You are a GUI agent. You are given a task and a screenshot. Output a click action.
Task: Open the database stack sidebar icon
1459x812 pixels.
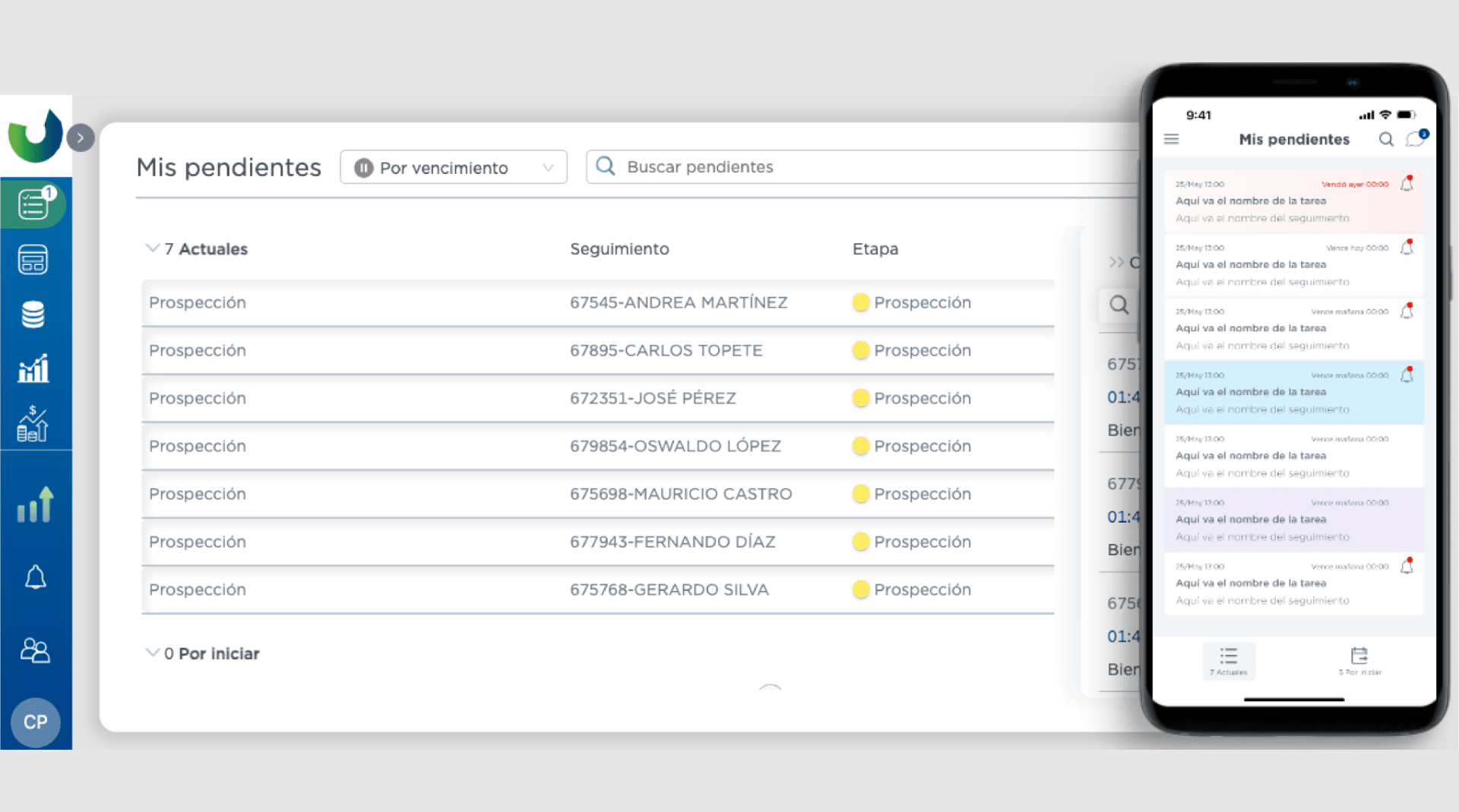[x=33, y=314]
